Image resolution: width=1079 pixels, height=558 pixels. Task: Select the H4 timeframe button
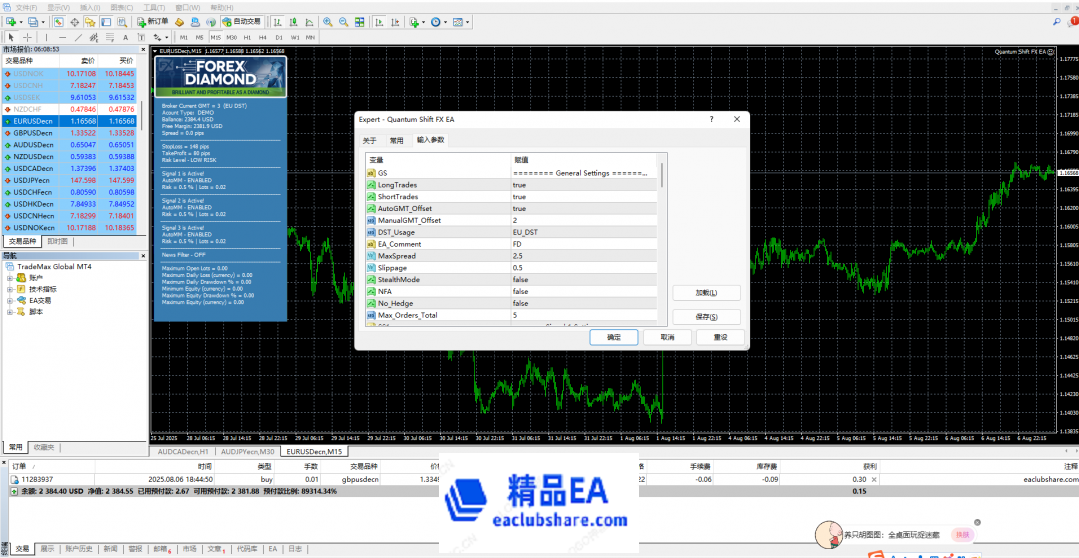coord(263,37)
